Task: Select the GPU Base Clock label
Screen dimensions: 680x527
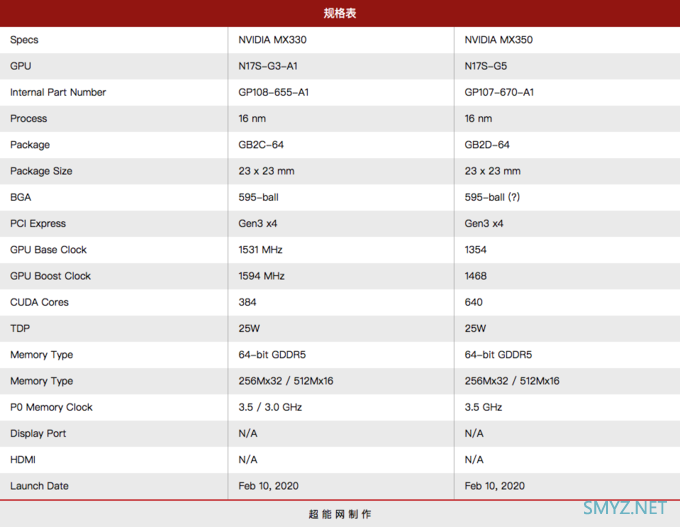Action: 49,250
